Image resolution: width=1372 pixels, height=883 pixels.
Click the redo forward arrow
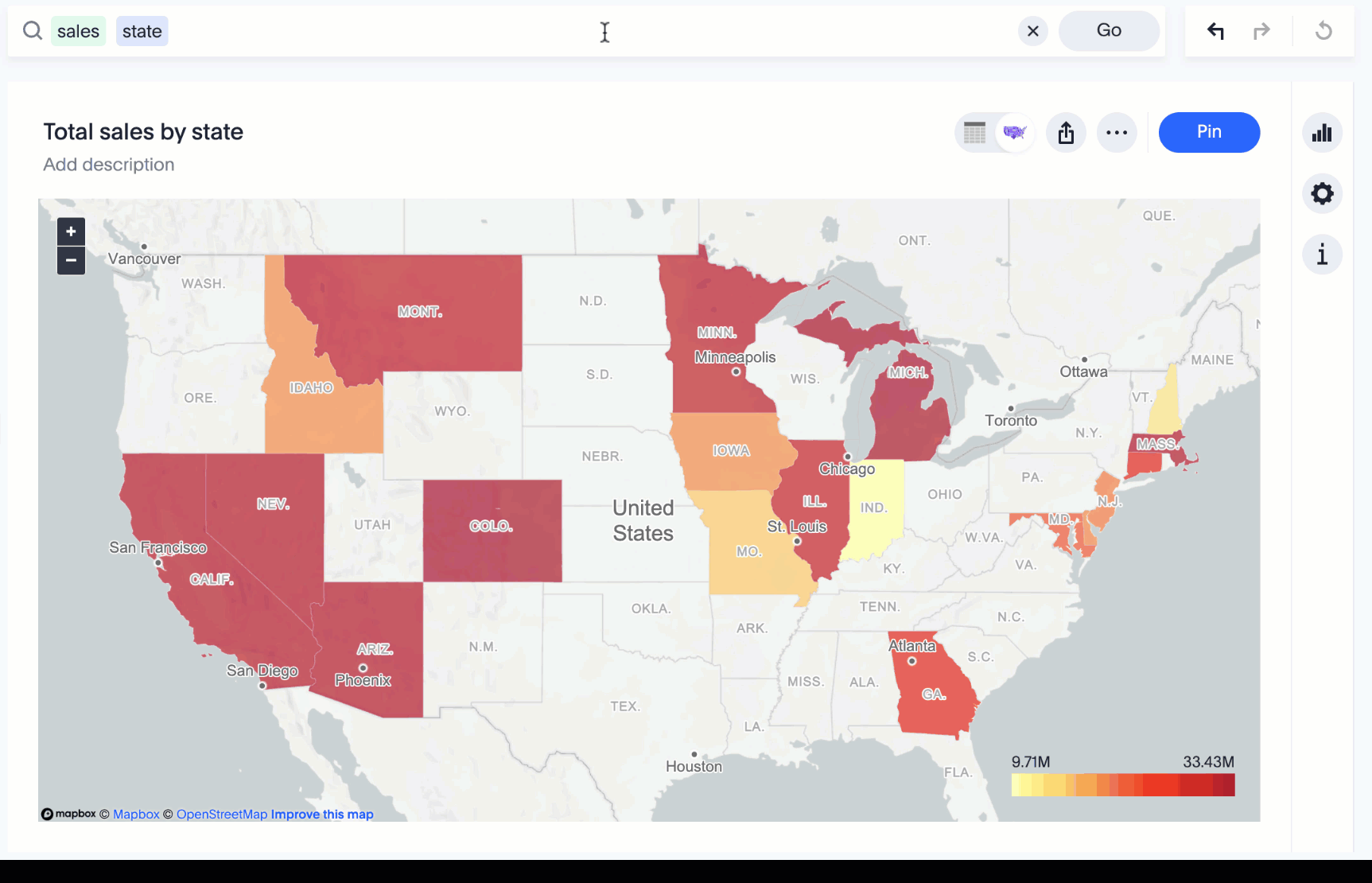tap(1261, 31)
